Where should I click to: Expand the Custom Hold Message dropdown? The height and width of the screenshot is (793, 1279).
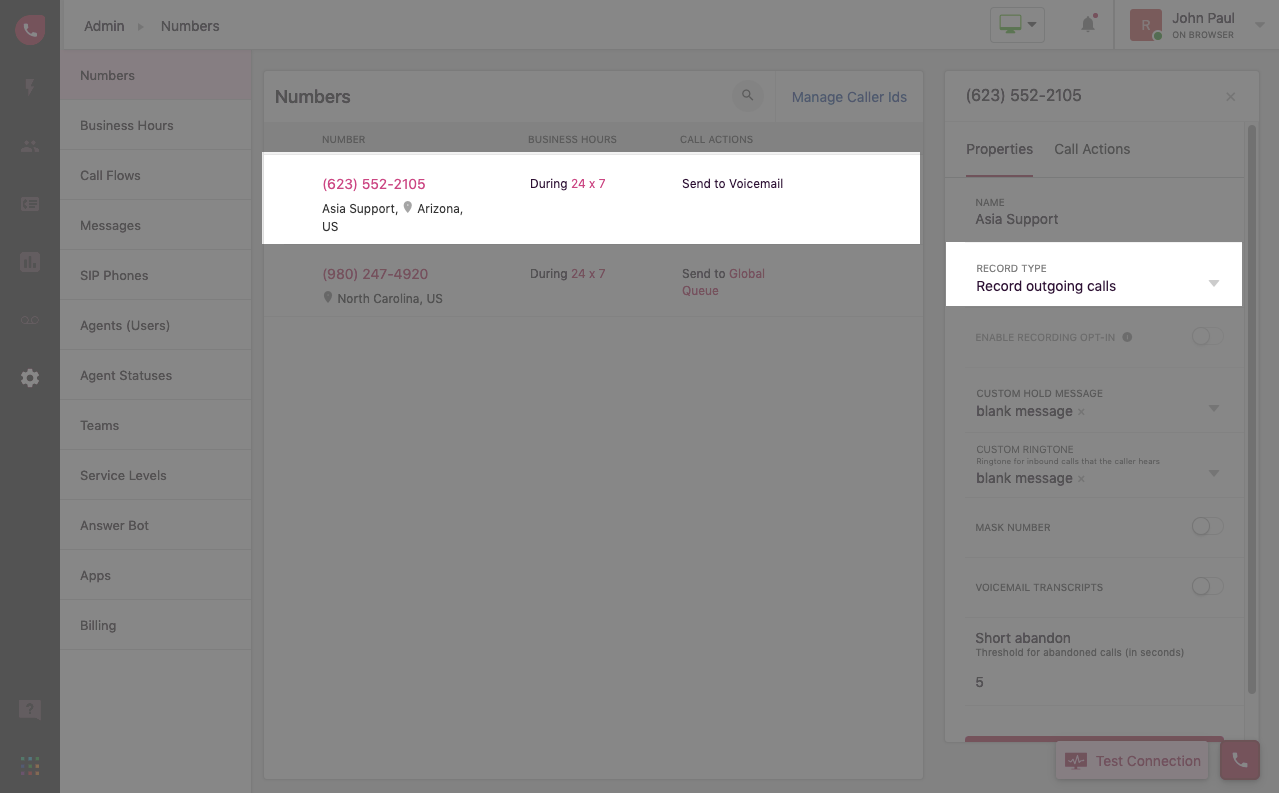[1213, 408]
